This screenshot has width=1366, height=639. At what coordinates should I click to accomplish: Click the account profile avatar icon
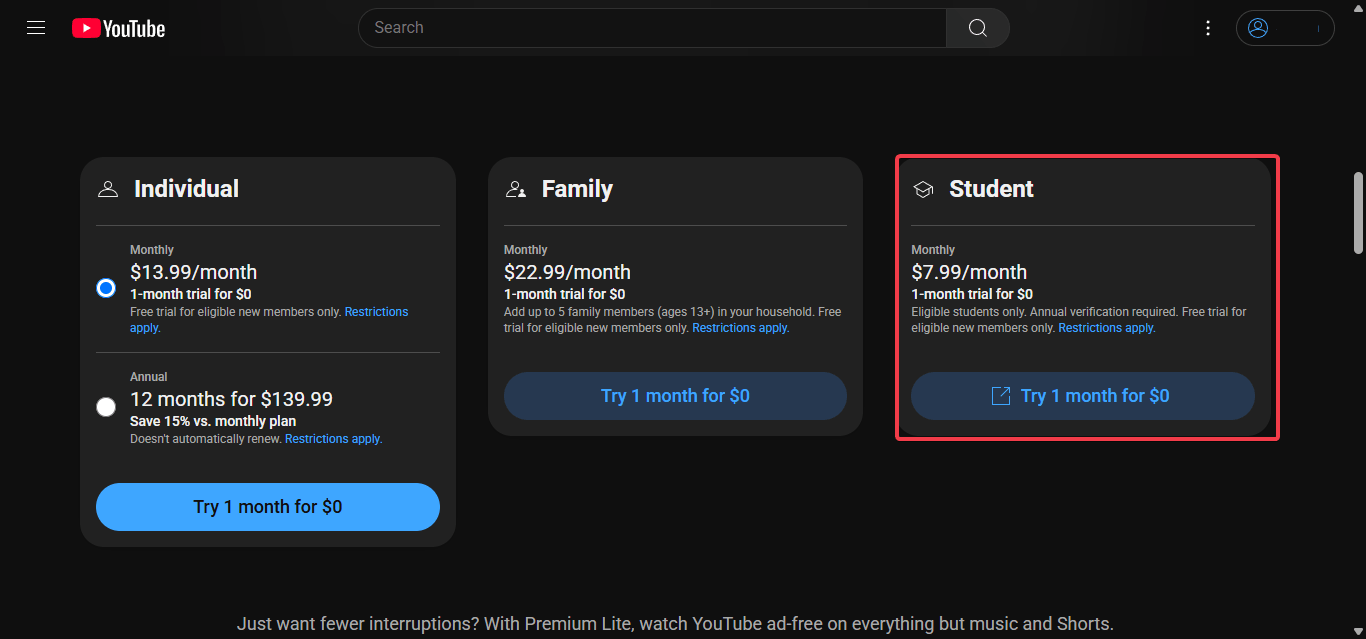click(1258, 28)
